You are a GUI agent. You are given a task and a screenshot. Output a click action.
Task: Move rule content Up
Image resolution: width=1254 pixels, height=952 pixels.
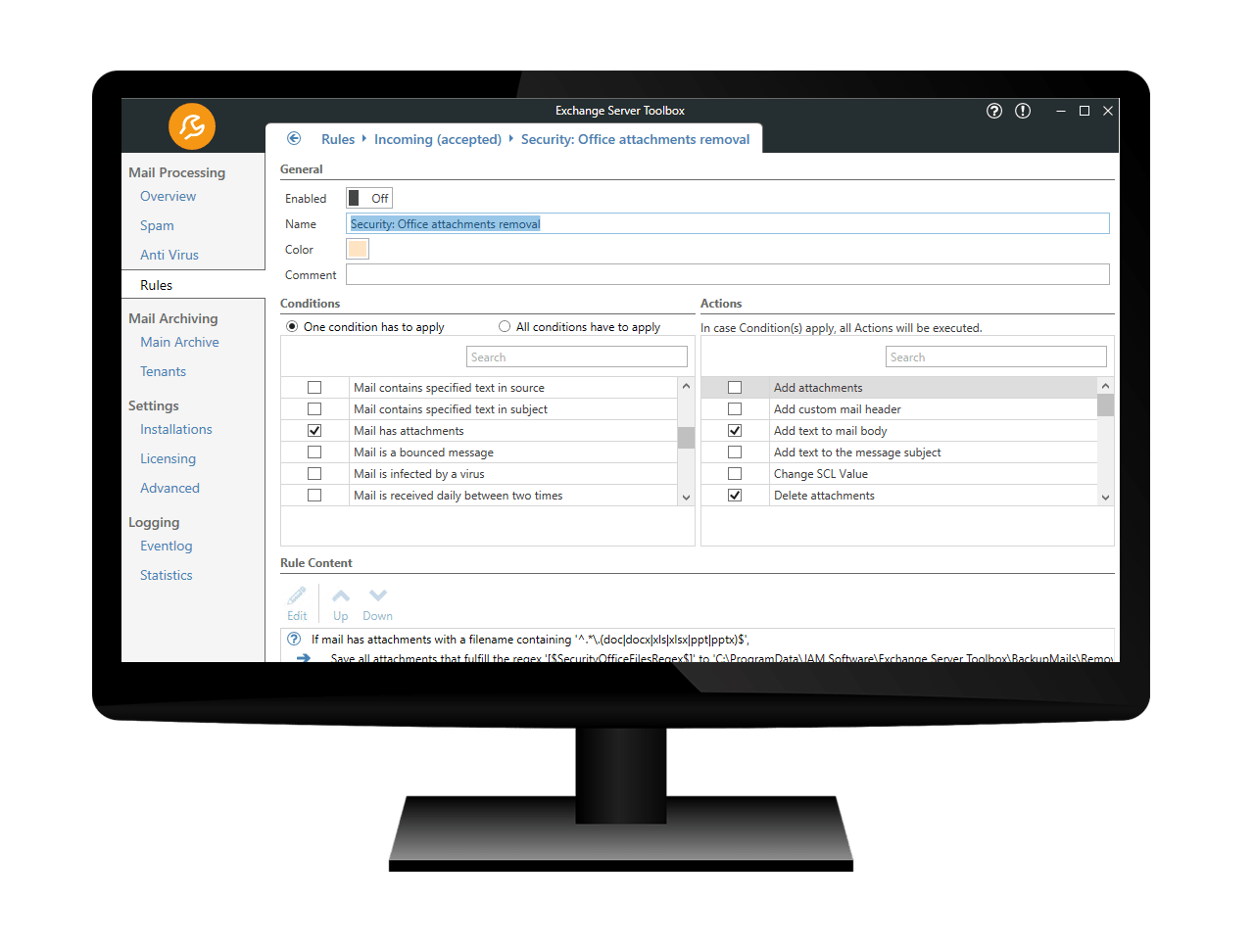point(341,603)
